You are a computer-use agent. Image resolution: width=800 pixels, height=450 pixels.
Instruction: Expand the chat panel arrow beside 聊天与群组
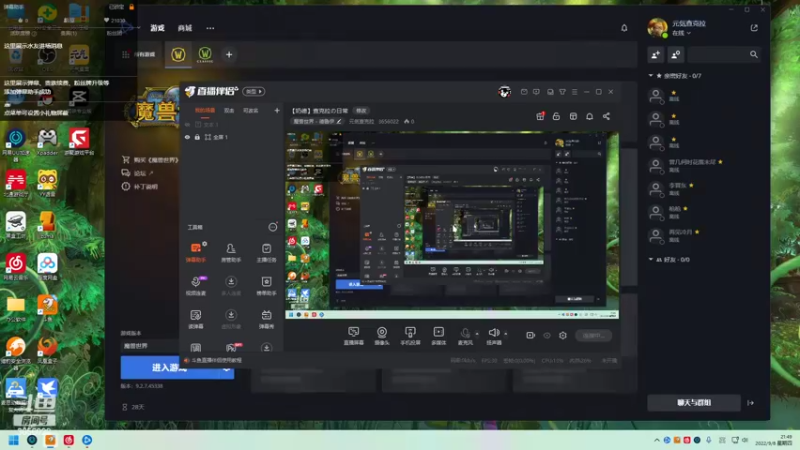751,403
